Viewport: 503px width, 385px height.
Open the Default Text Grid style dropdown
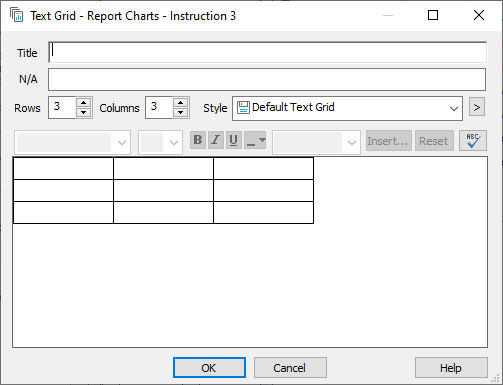[453, 108]
